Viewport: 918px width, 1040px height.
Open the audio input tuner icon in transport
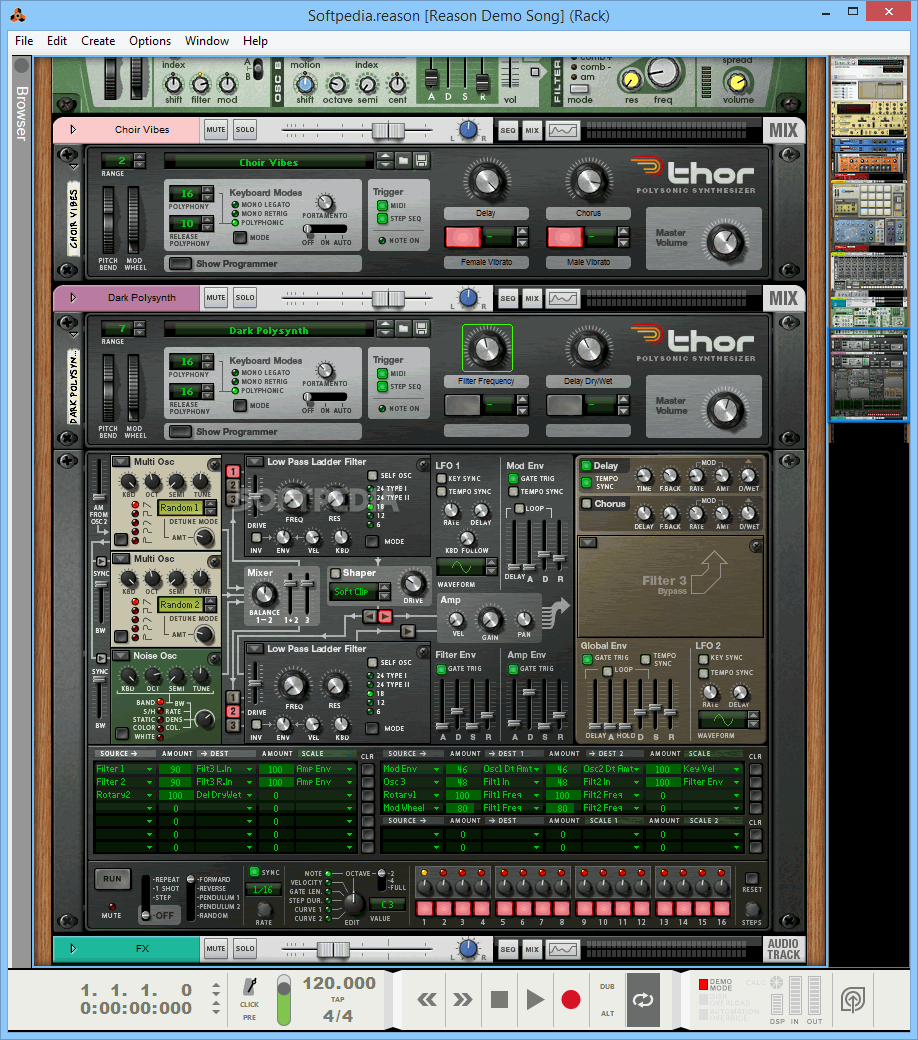coord(853,1000)
